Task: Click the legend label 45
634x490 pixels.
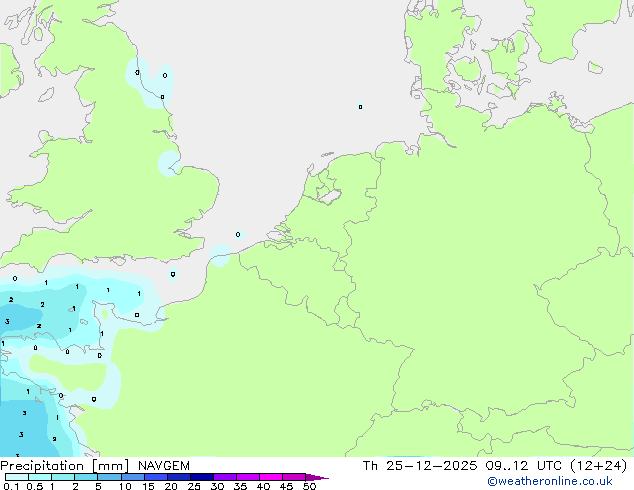Action: (286, 486)
